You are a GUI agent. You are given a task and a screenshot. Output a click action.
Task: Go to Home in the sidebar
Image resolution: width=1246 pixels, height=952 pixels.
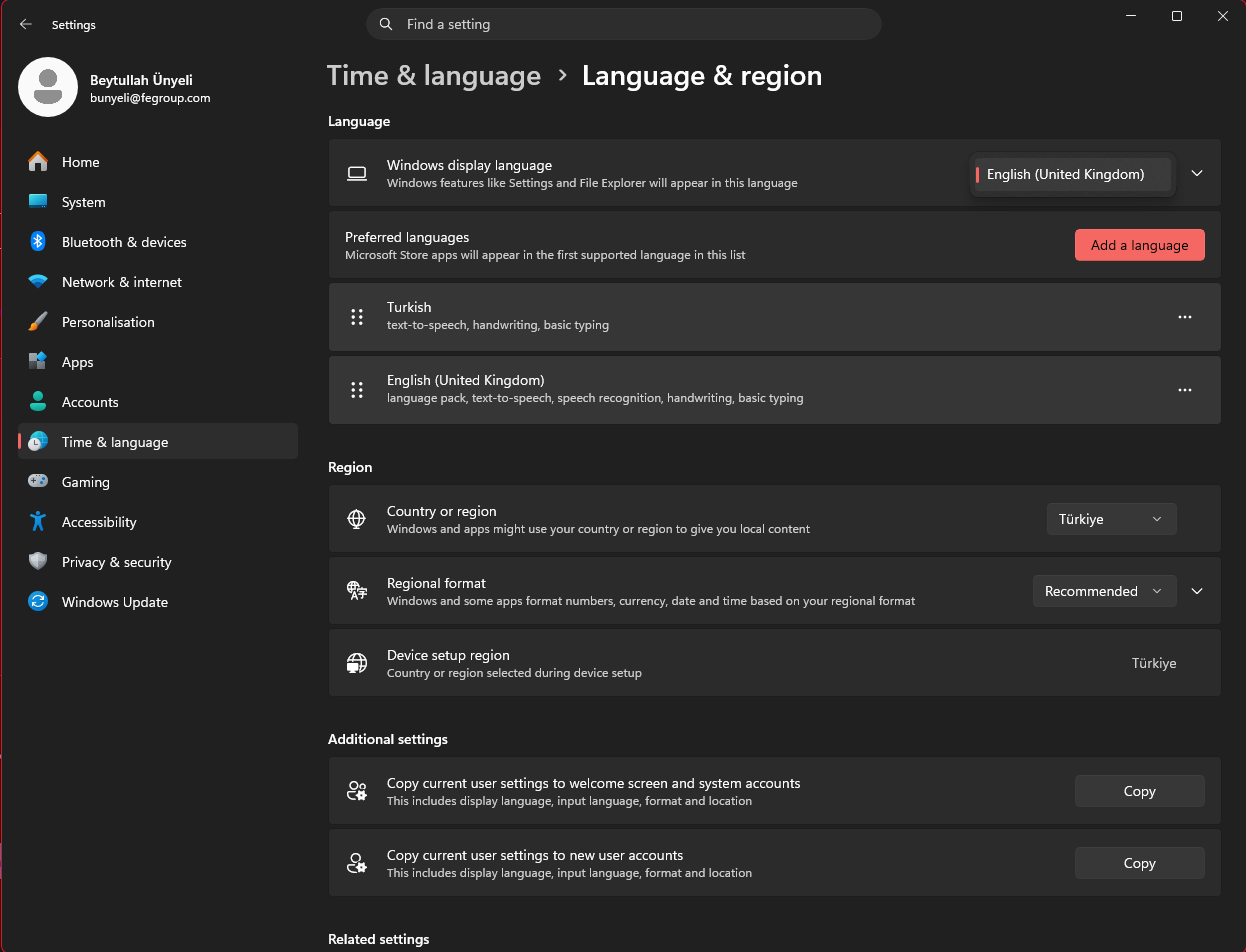coord(158,162)
